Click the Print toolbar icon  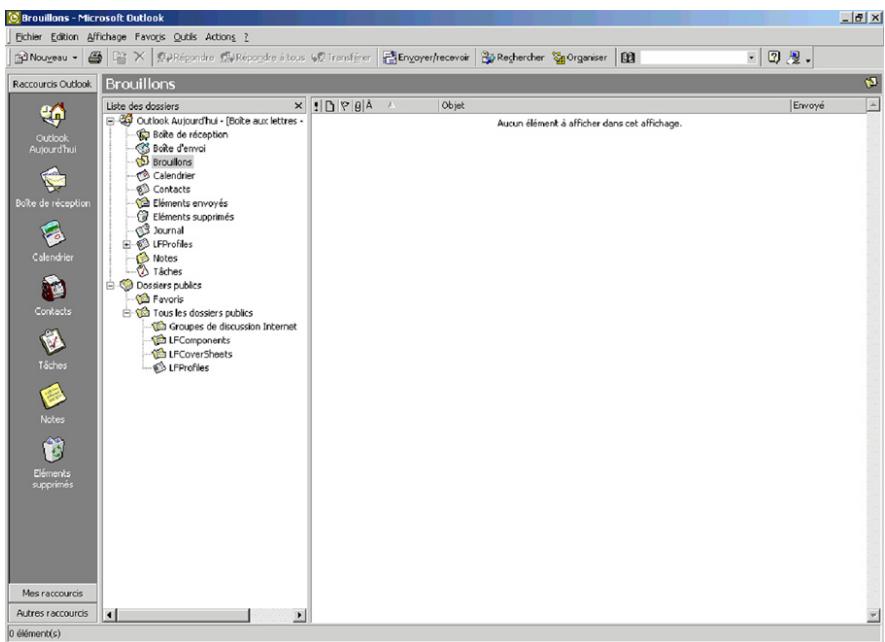[x=95, y=57]
